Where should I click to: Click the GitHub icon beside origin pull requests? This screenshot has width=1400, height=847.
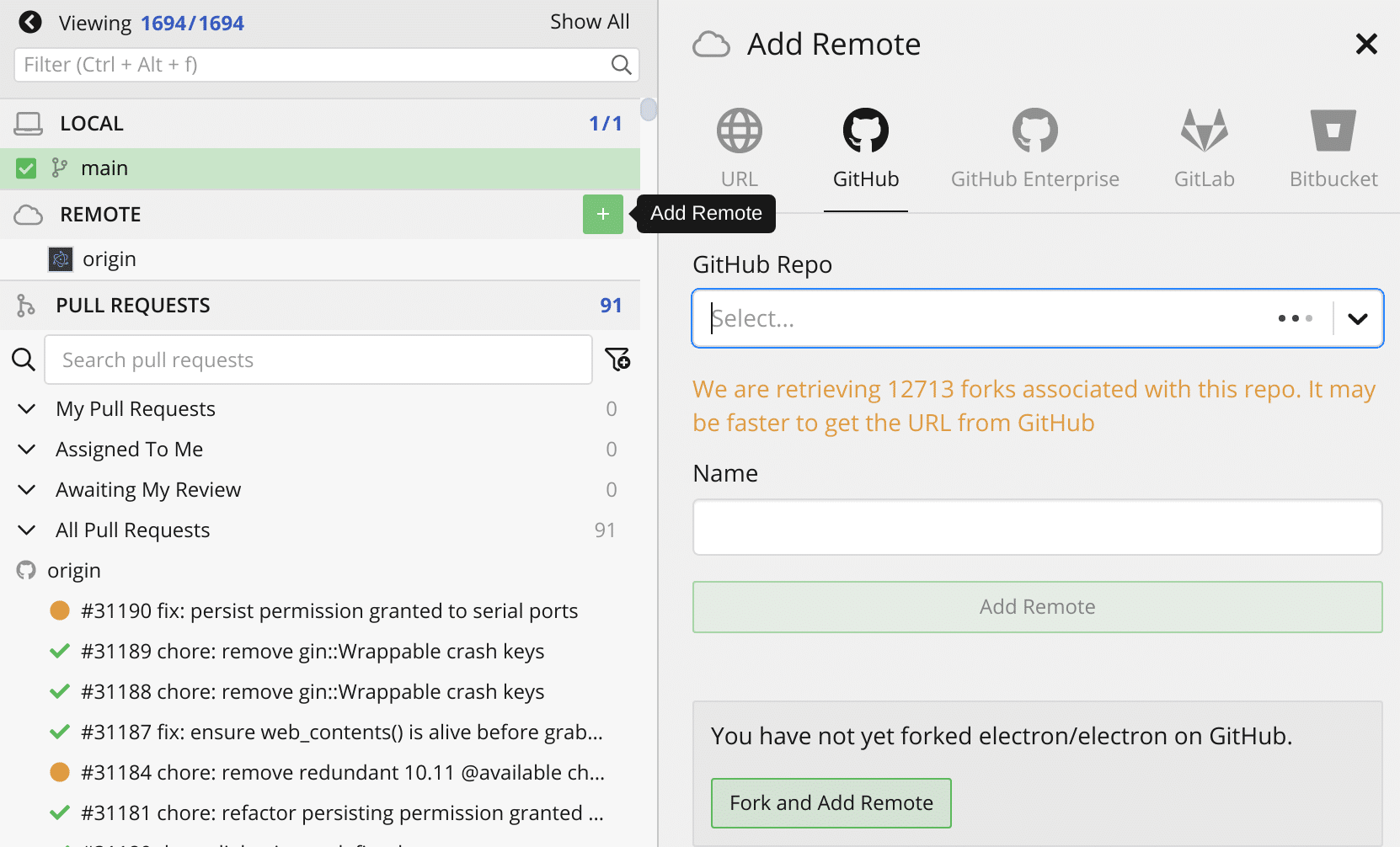click(26, 571)
